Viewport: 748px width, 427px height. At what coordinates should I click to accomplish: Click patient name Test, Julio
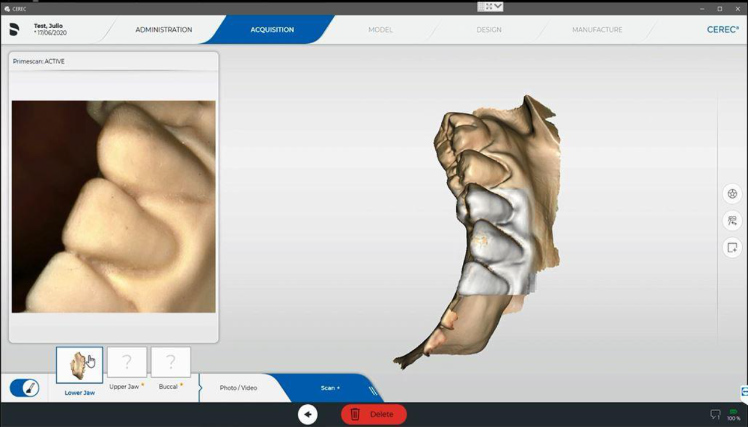48,26
